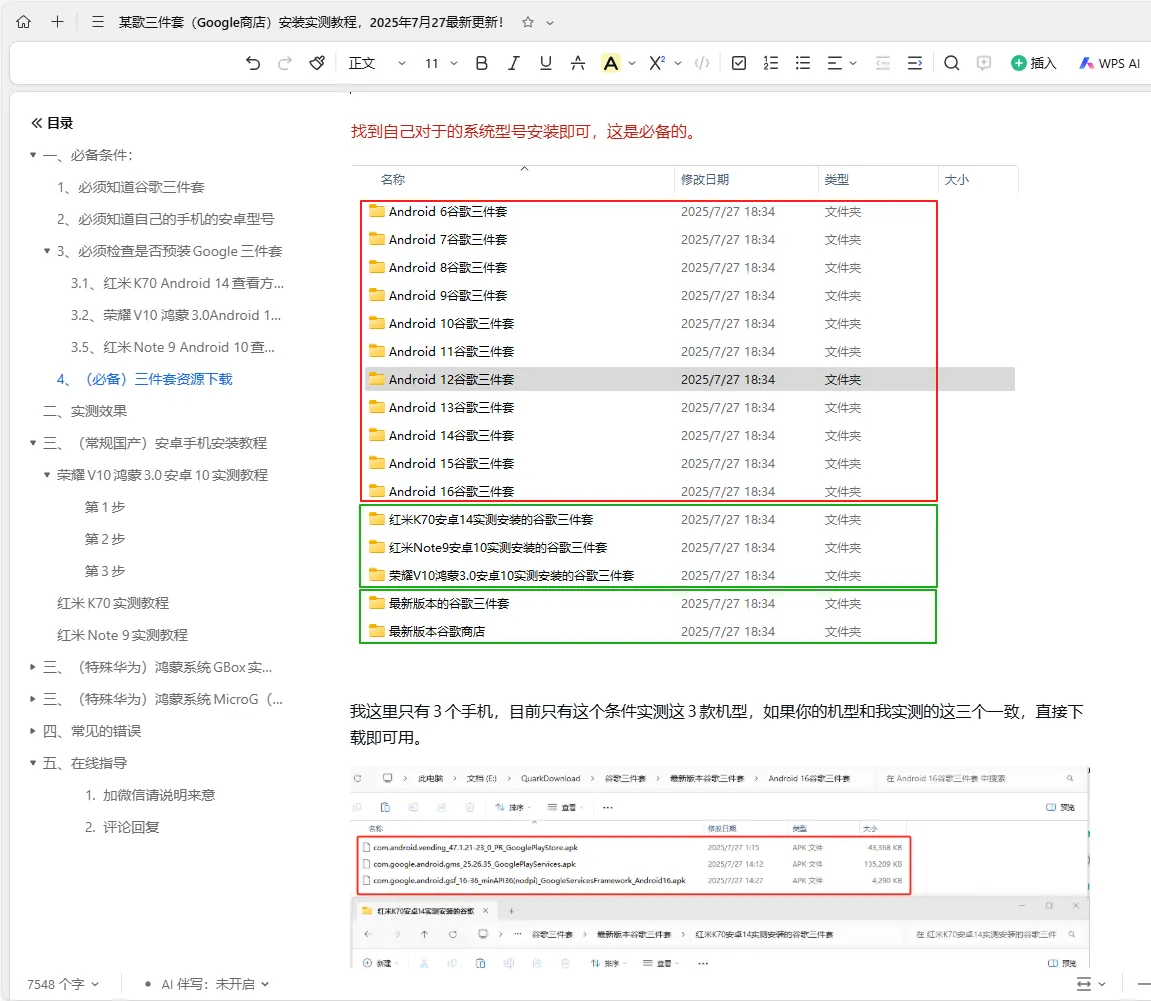
Task: Click the green 插入 button
Action: point(1033,63)
